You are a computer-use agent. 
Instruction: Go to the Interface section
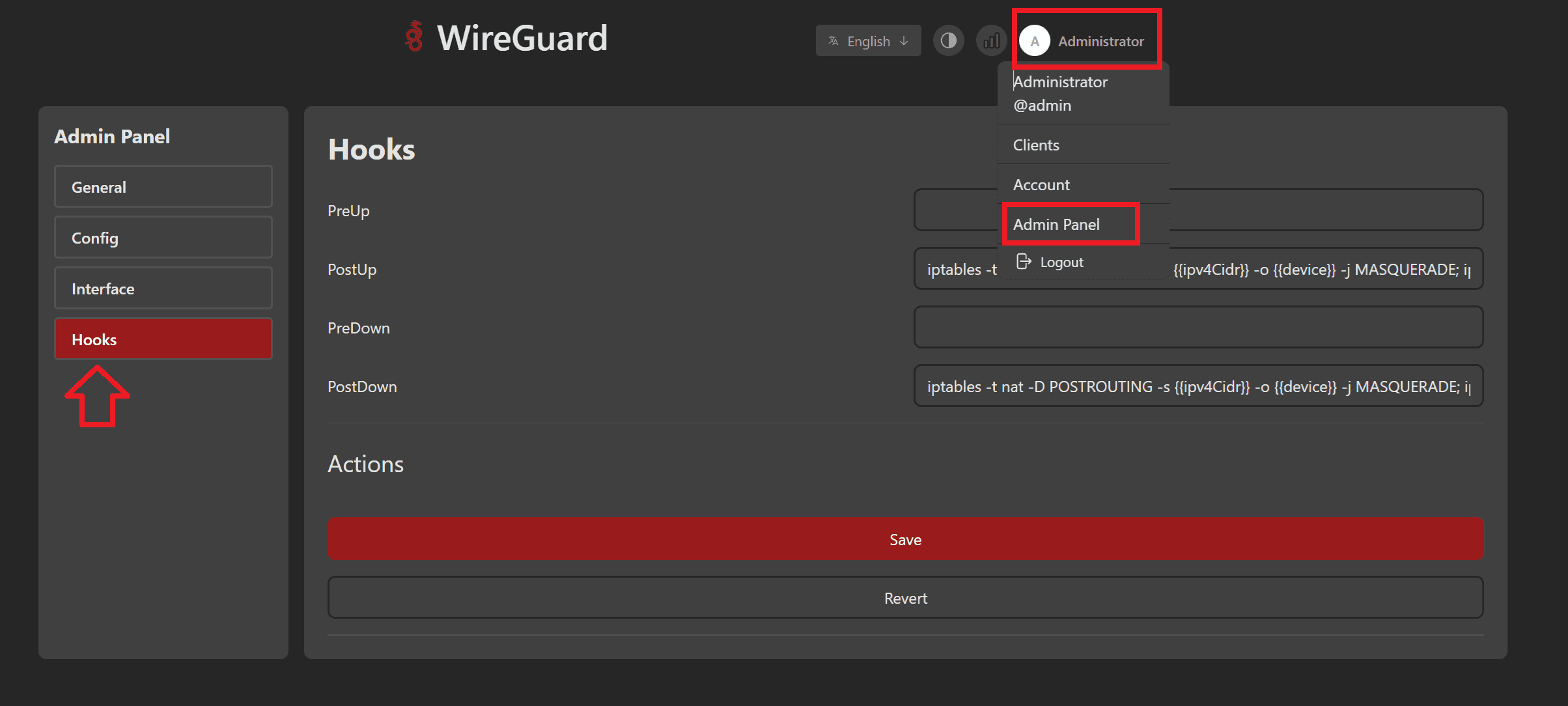click(x=163, y=289)
